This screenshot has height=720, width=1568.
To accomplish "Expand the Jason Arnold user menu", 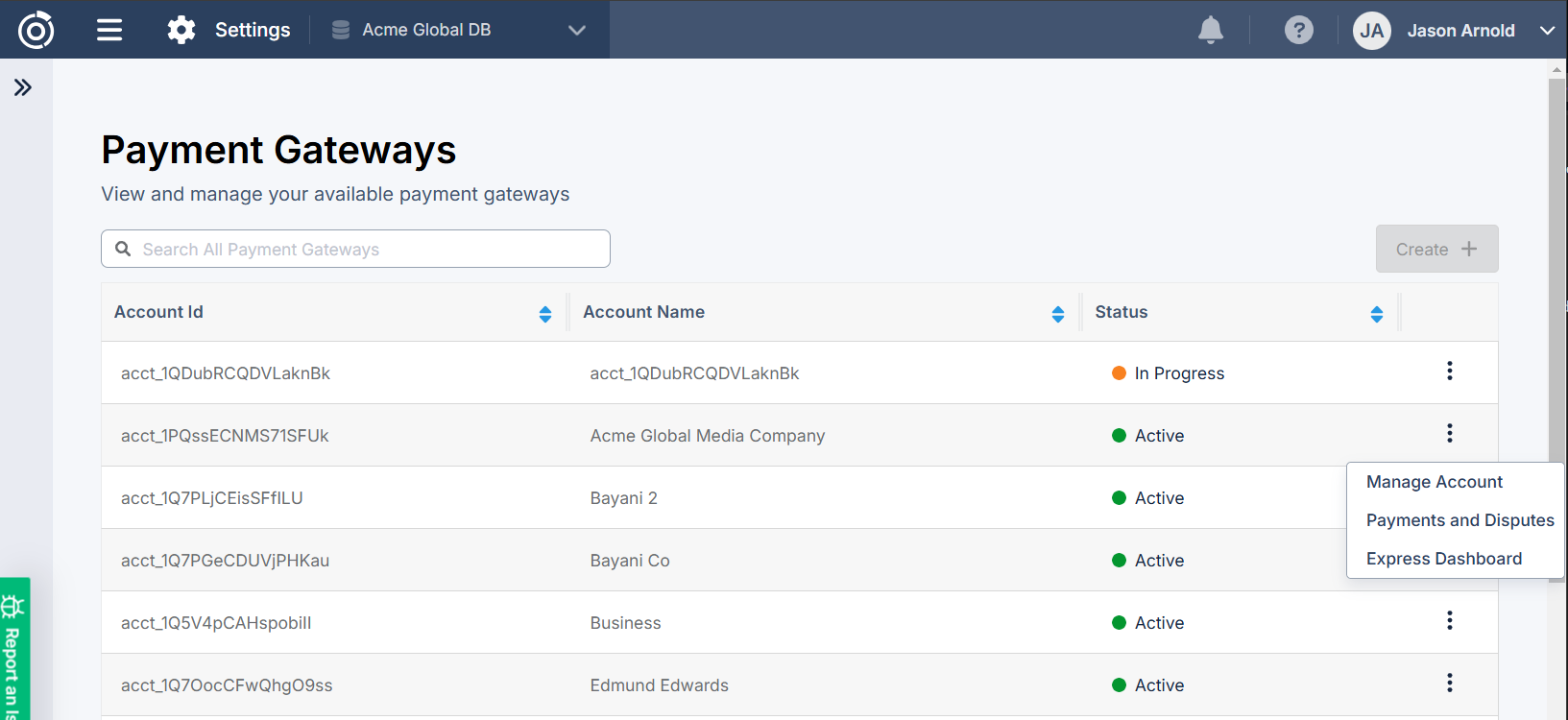I will 1547,31.
